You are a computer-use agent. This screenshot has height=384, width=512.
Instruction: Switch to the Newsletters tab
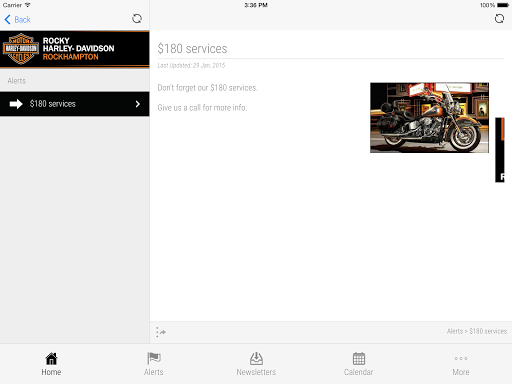[x=256, y=364]
